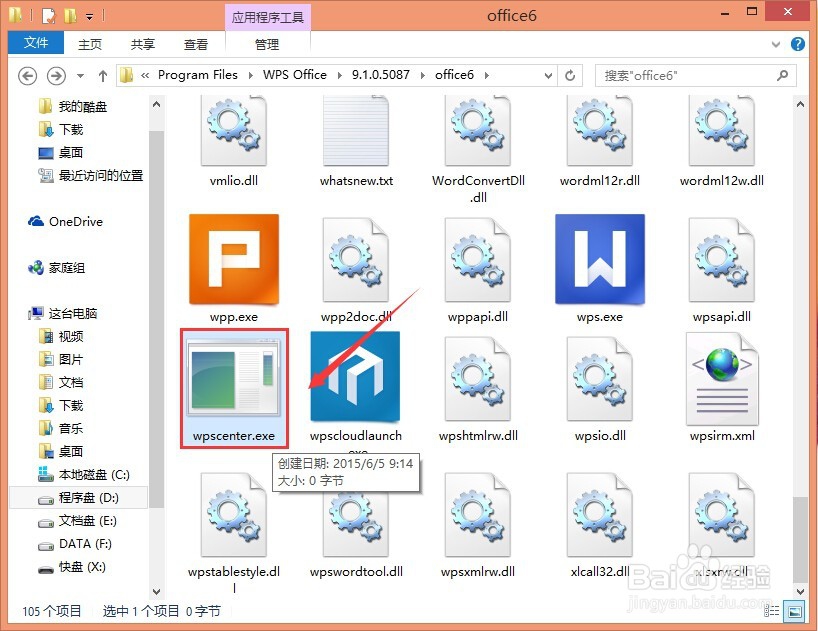Open the Explorer help icon
The image size is (818, 631).
coord(798,44)
